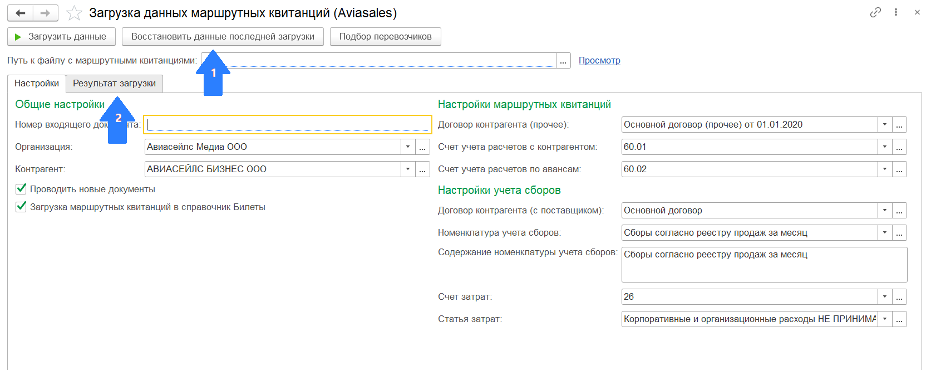Close the form with the X

(917, 12)
